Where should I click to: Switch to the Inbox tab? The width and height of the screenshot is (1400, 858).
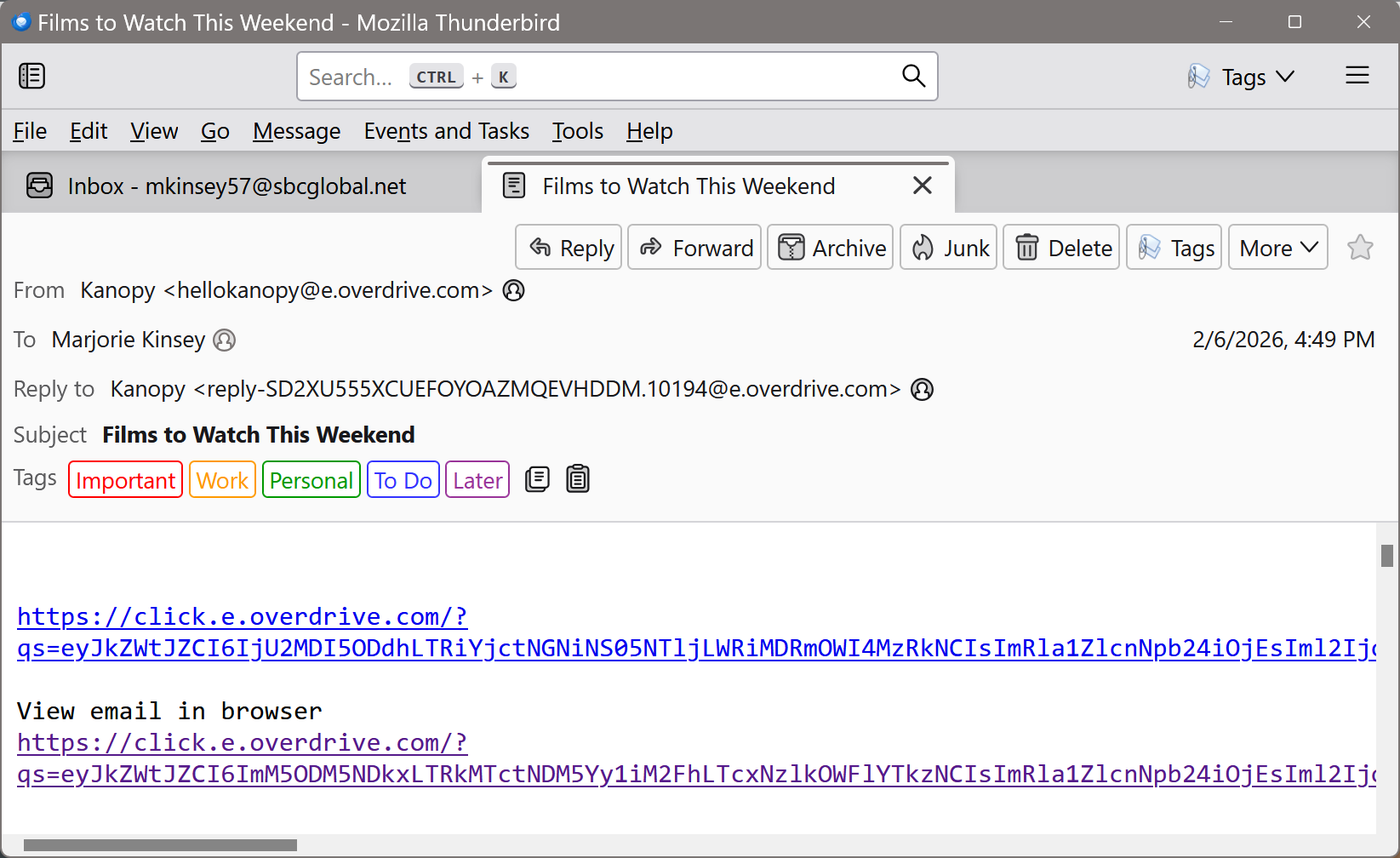click(241, 186)
